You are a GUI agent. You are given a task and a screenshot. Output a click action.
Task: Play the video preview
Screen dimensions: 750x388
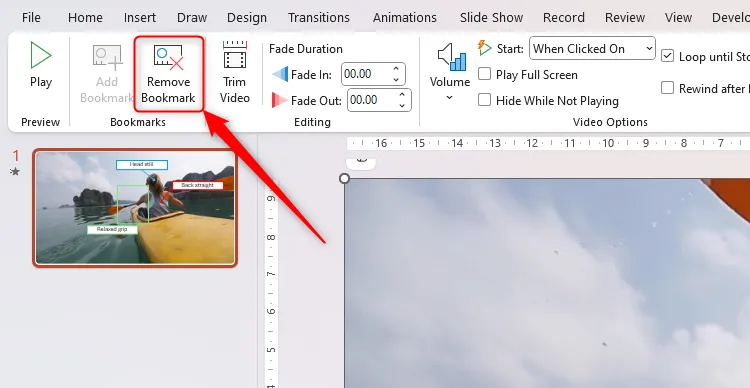point(41,65)
